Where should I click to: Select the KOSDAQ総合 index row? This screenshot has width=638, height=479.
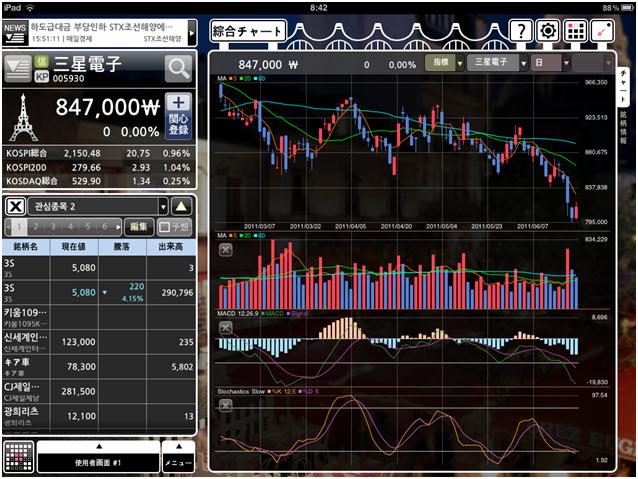(x=98, y=181)
